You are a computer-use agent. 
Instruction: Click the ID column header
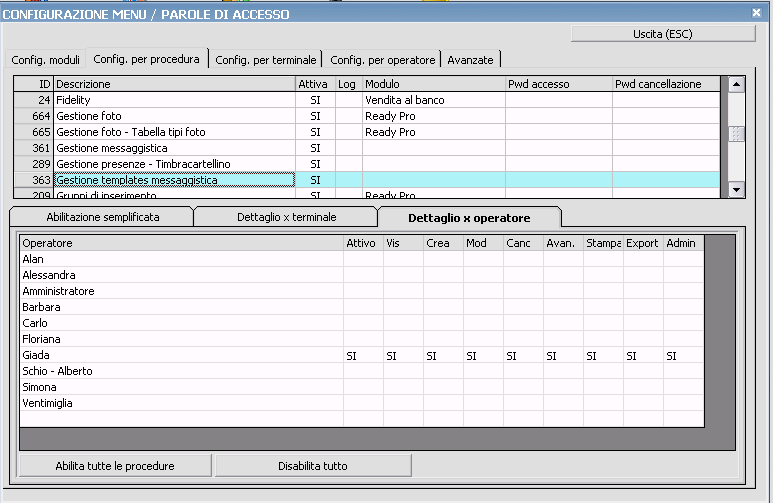click(x=34, y=84)
